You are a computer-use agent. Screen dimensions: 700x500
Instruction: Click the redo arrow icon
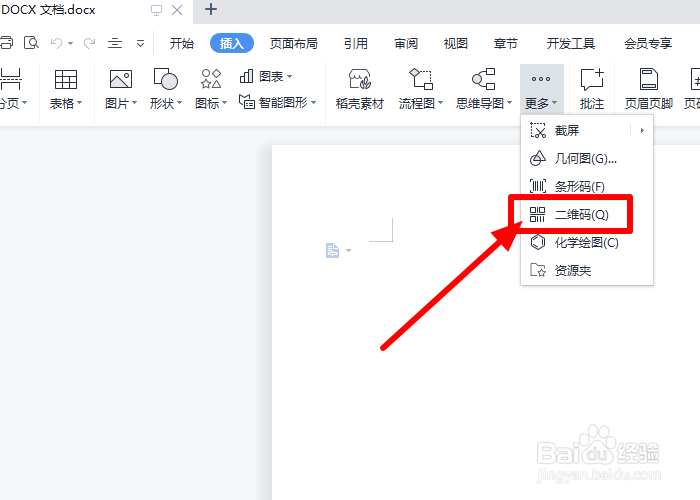coord(89,43)
